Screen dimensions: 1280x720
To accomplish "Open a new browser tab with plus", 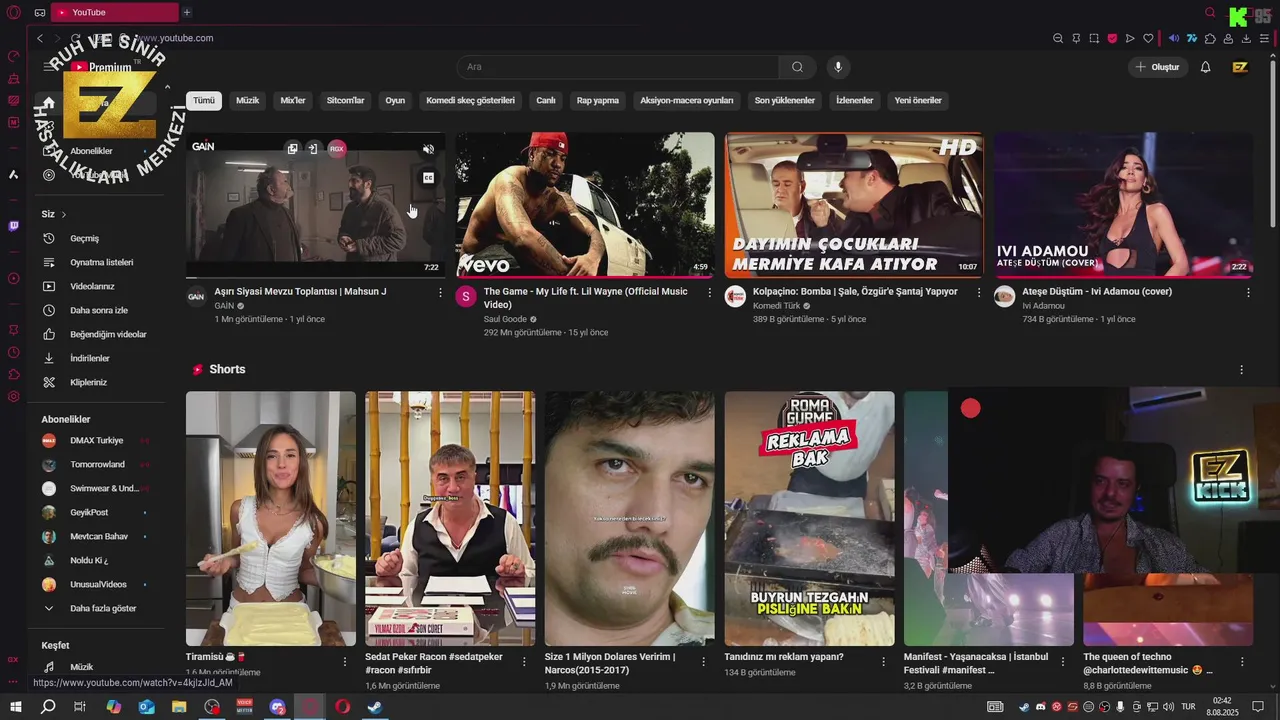I will [x=186, y=12].
